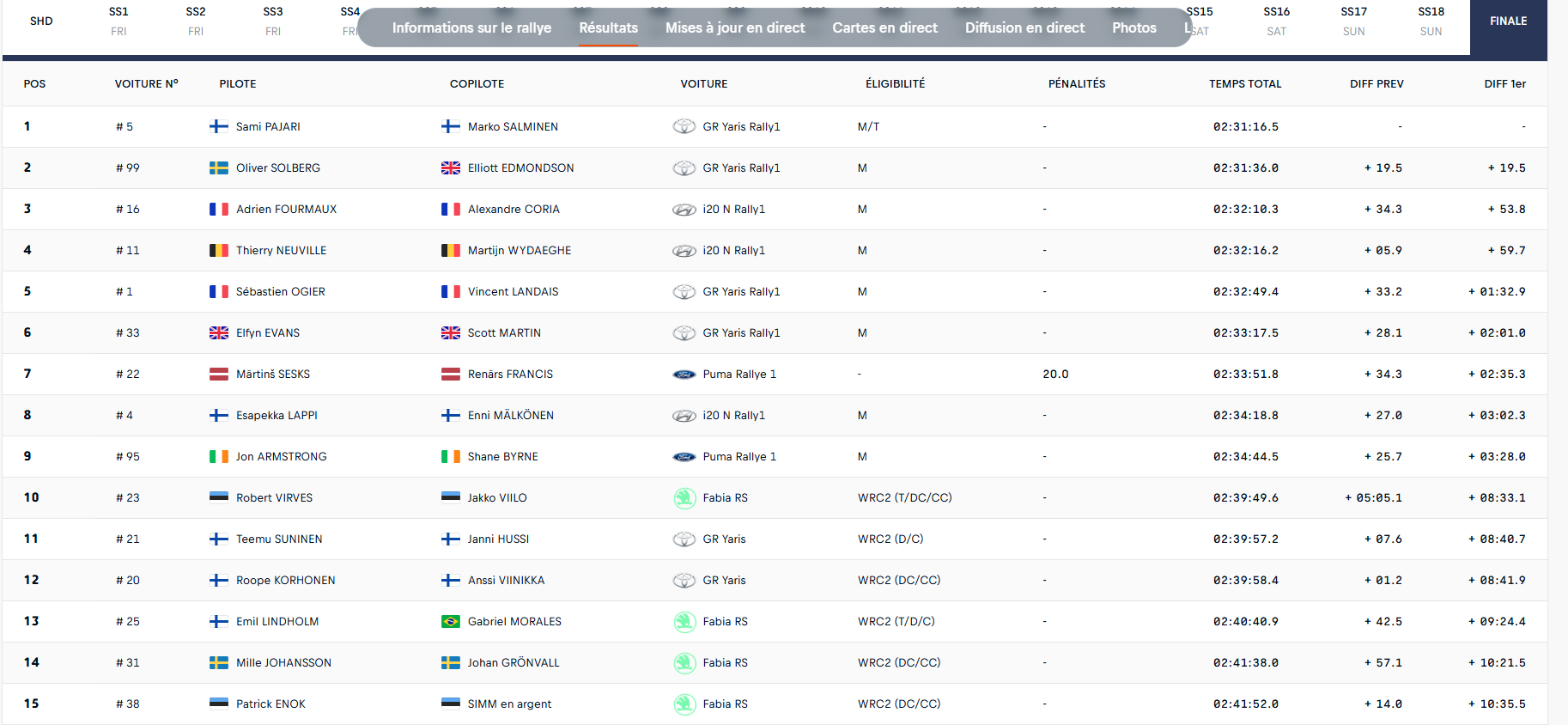
Task: Click driver name Mille JOHANSSON
Action: click(283, 662)
